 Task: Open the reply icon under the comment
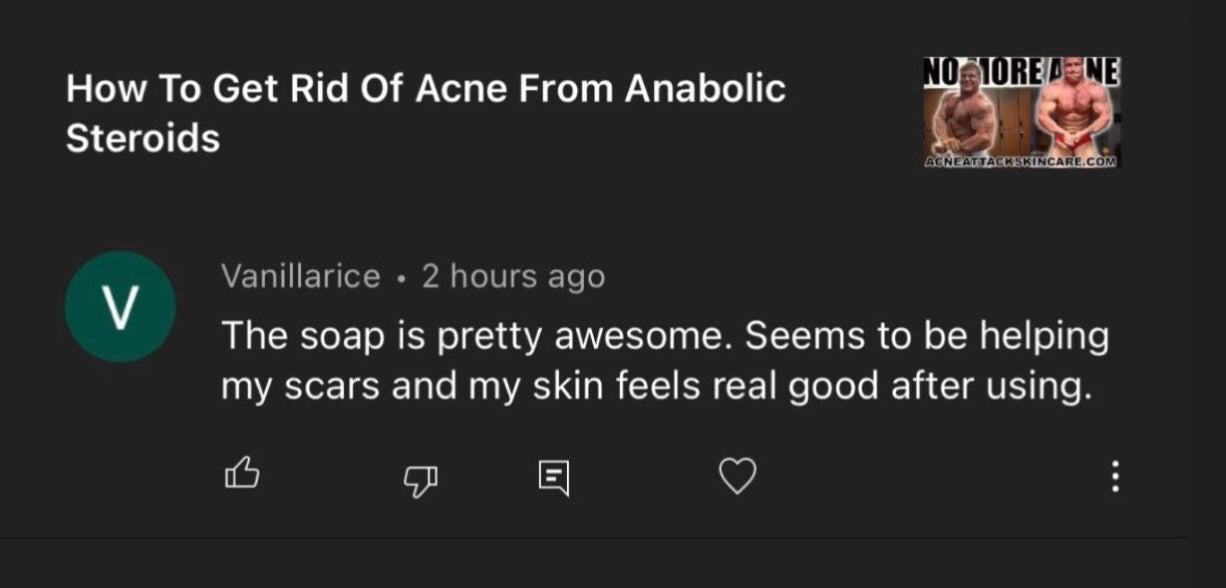(x=553, y=478)
